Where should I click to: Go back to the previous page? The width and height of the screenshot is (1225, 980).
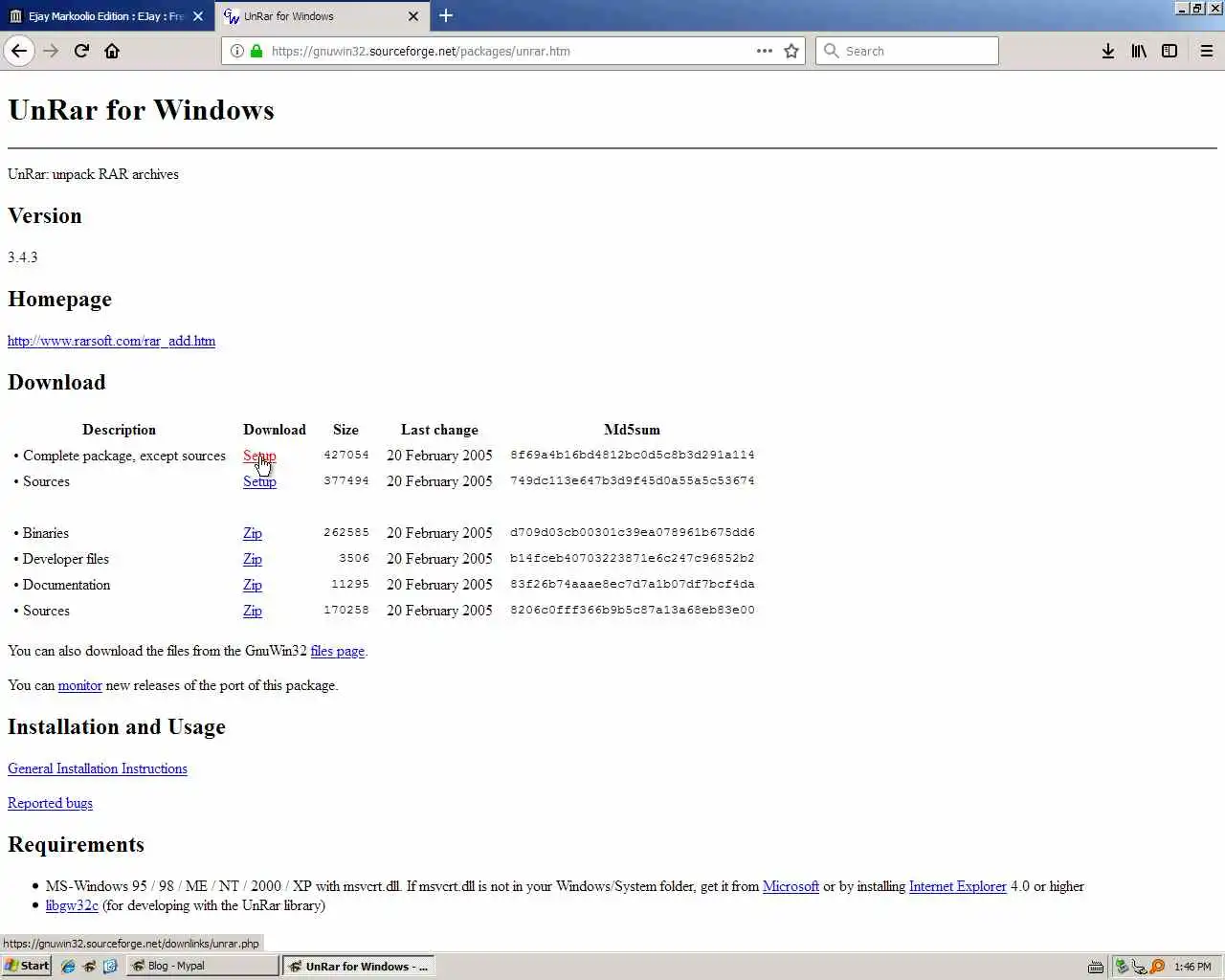(x=19, y=51)
